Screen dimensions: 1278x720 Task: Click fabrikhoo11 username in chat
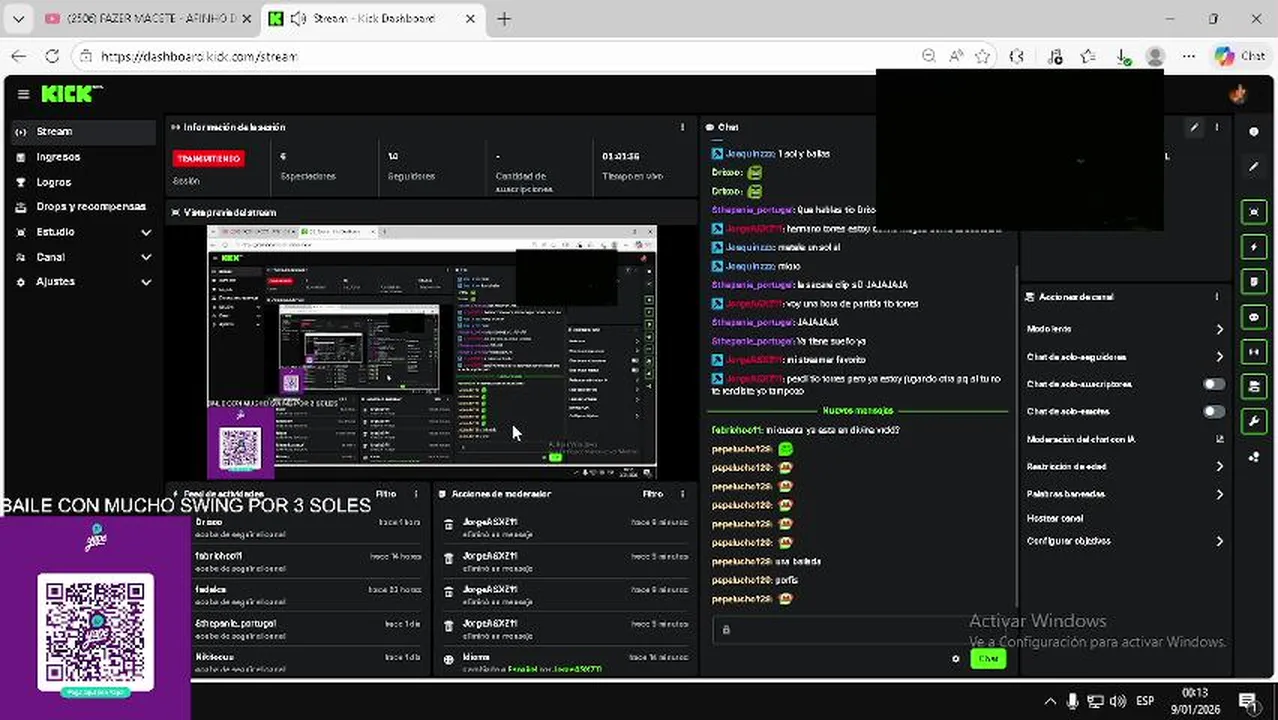tap(737, 430)
